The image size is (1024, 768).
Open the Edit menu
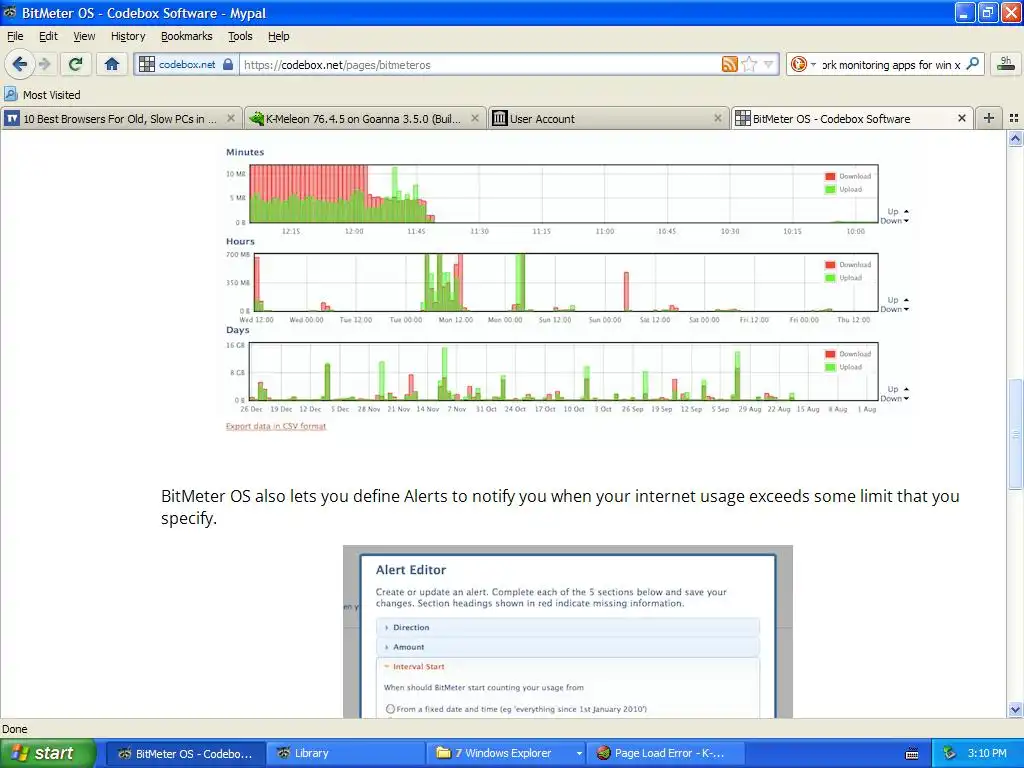[48, 36]
